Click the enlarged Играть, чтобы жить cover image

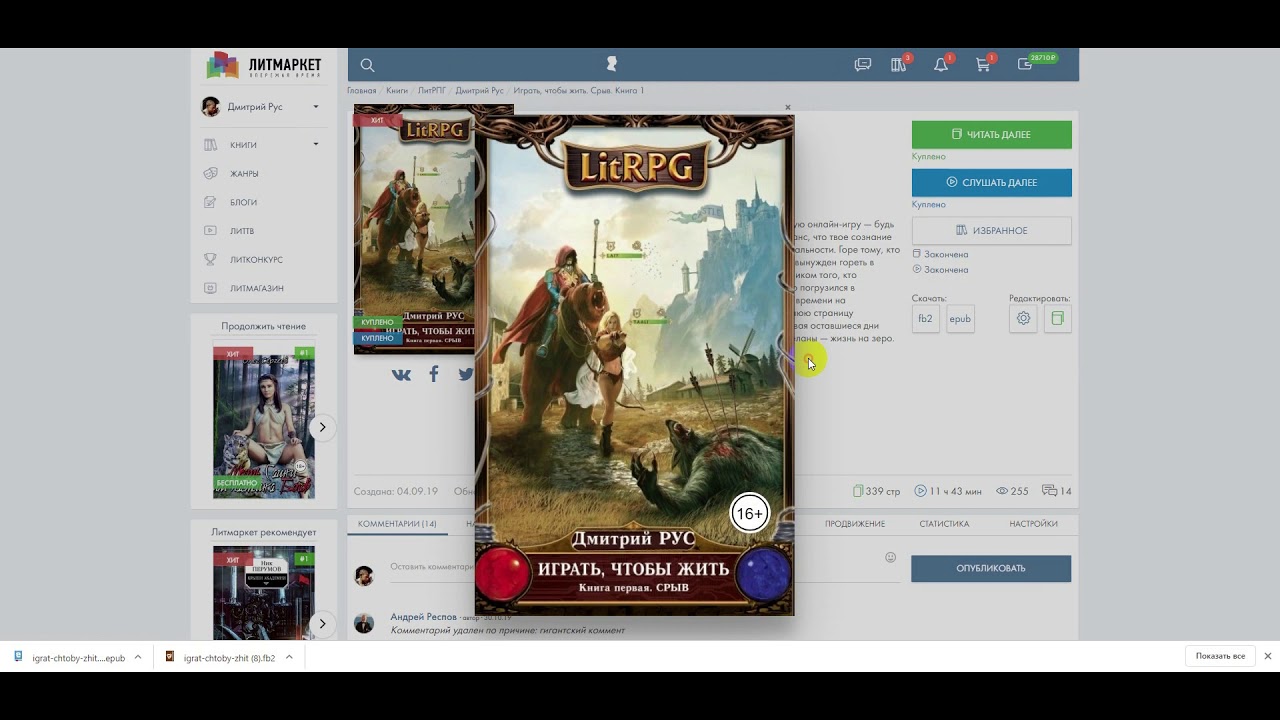click(x=634, y=365)
